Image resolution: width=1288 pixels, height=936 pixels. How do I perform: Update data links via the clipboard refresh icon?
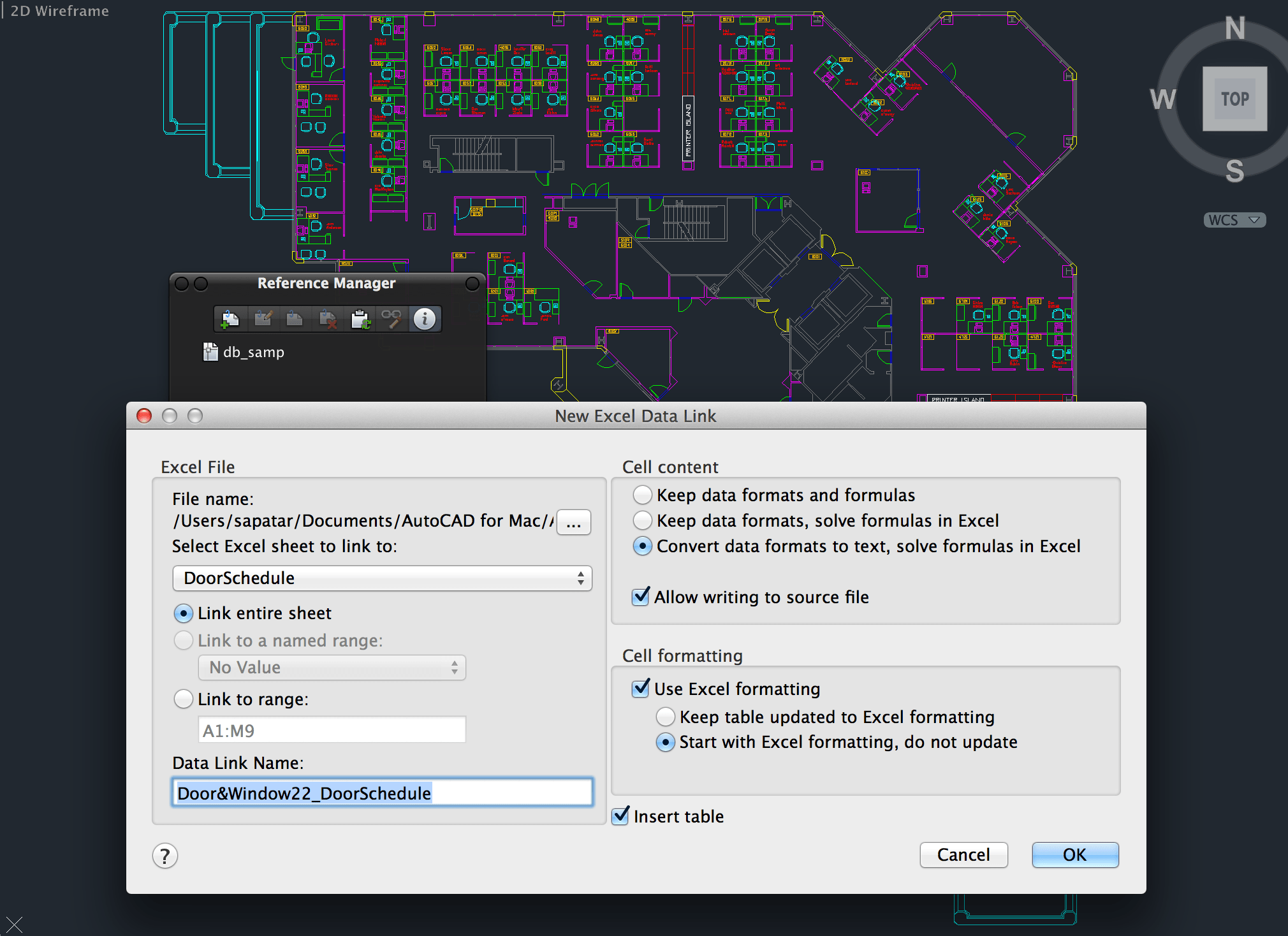(x=361, y=319)
